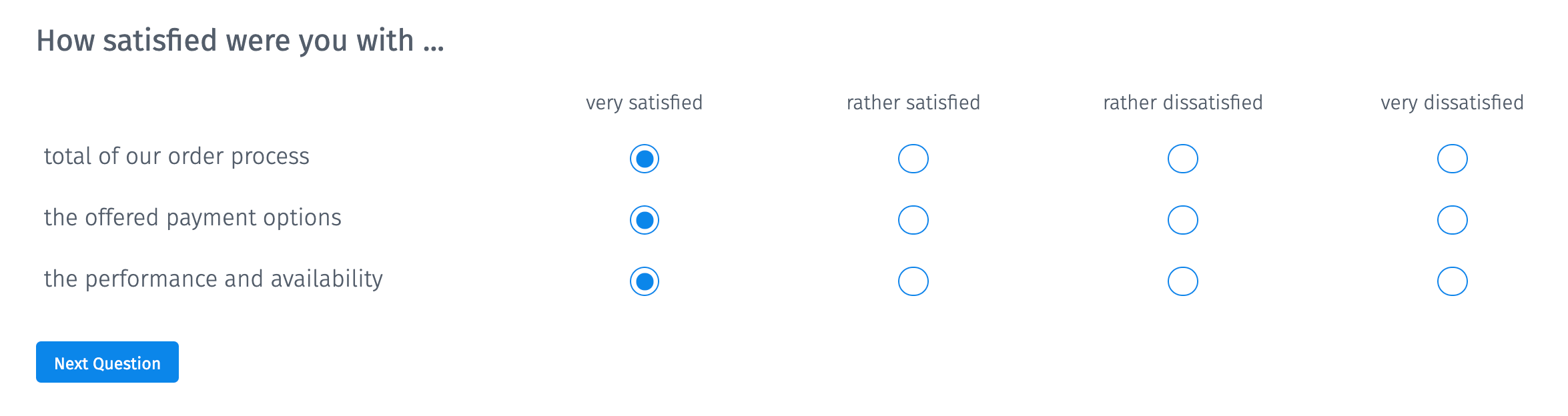The image size is (1568, 416).
Task: Click the 'very satisfied' column header
Action: click(645, 103)
